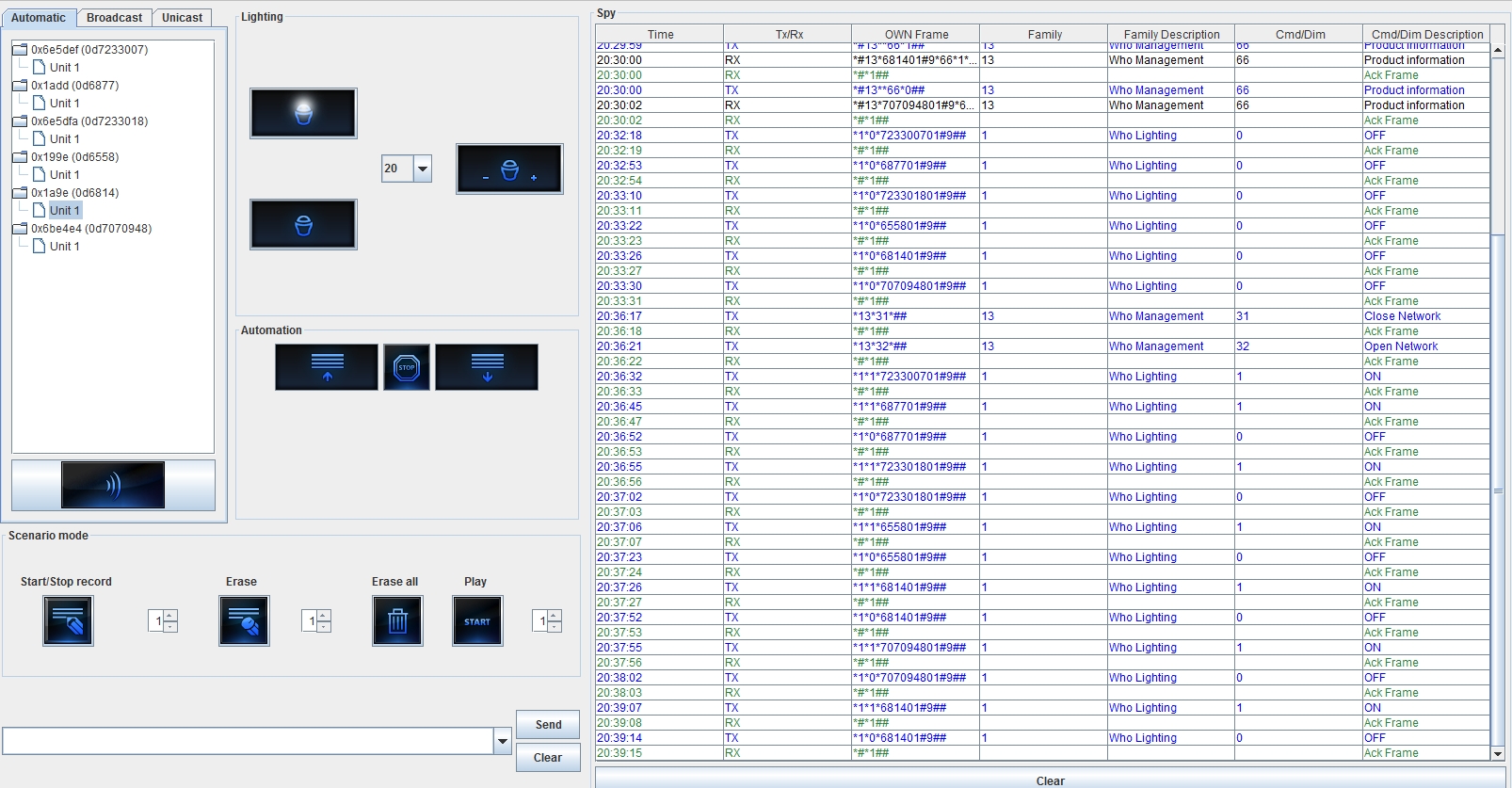This screenshot has height=788, width=1512.
Task: Click the Spy scrollbar up arrow
Action: [x=1498, y=50]
